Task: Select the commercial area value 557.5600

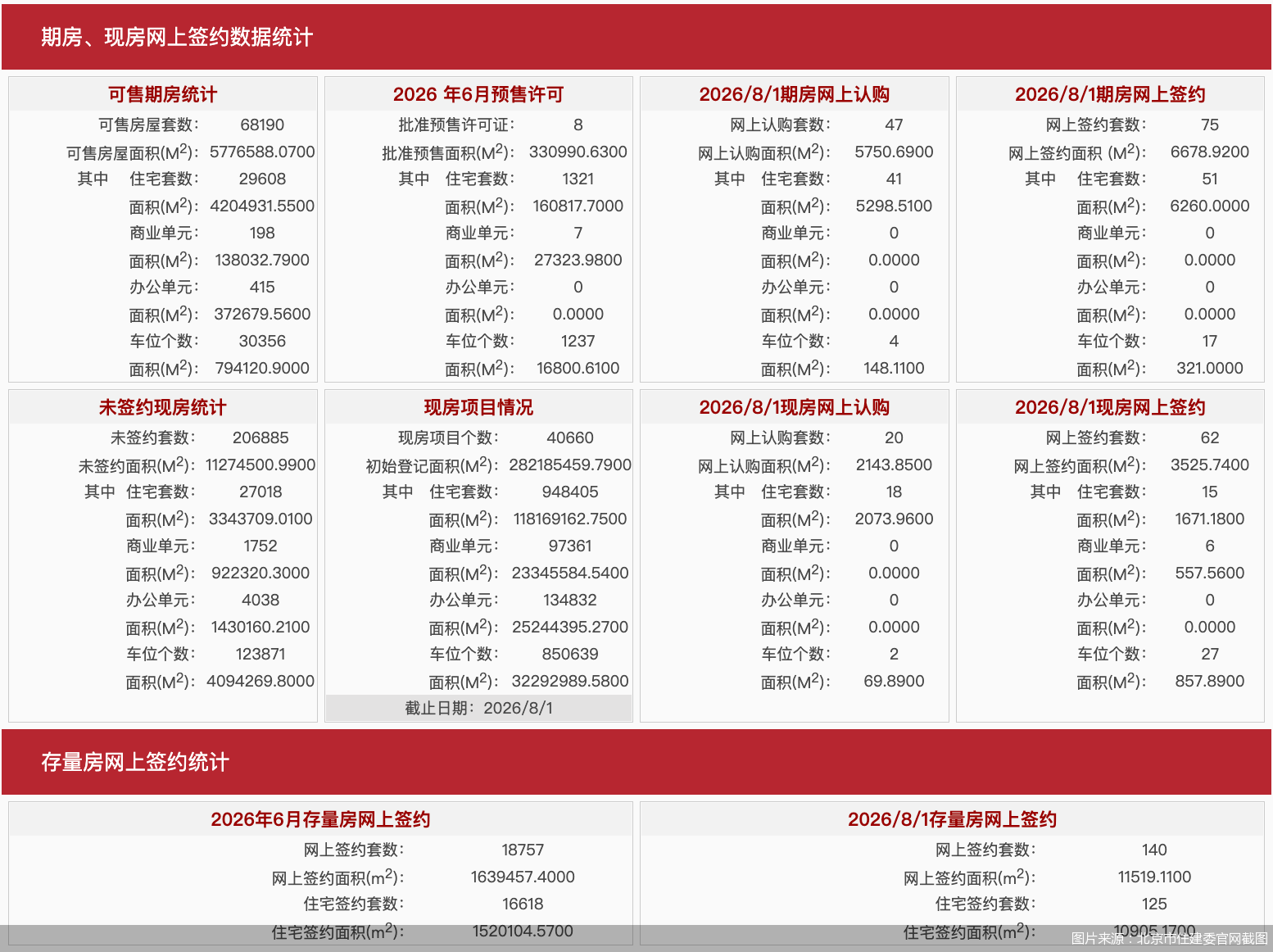Action: (x=1210, y=573)
